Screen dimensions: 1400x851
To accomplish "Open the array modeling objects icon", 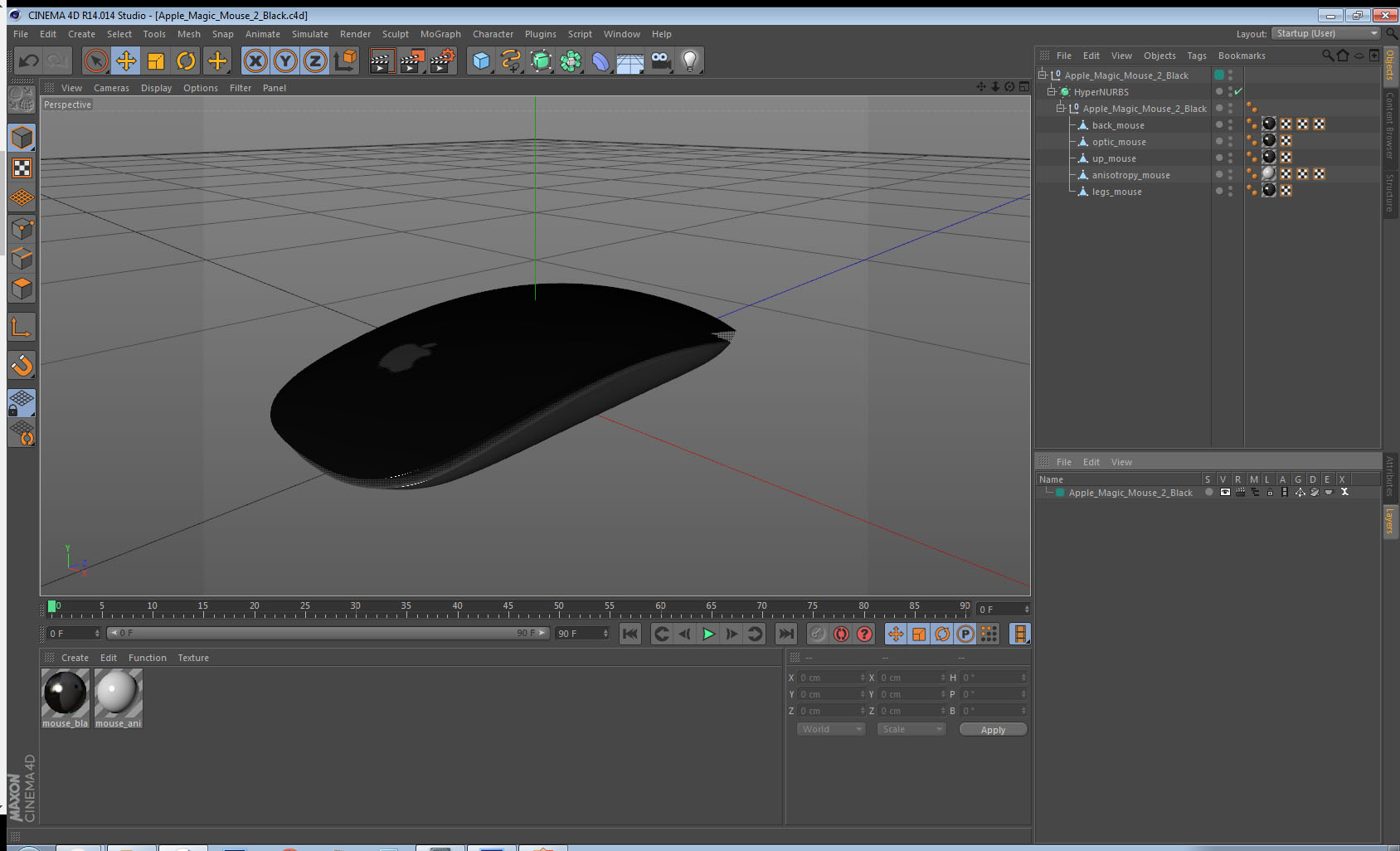I will click(571, 61).
